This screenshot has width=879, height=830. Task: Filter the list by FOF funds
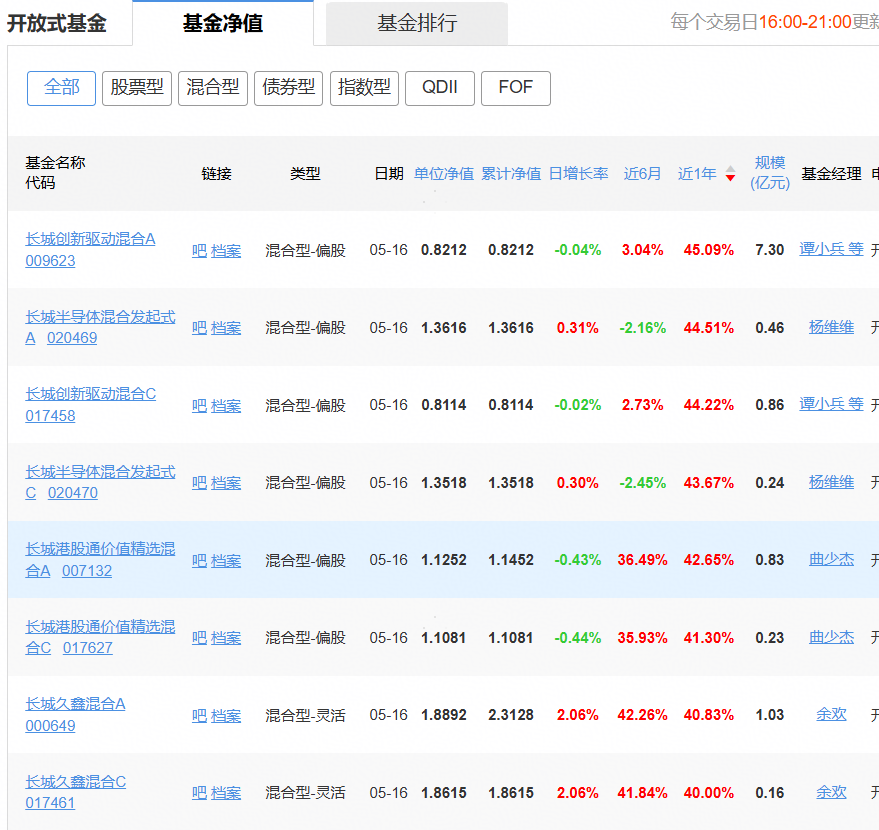click(x=515, y=88)
